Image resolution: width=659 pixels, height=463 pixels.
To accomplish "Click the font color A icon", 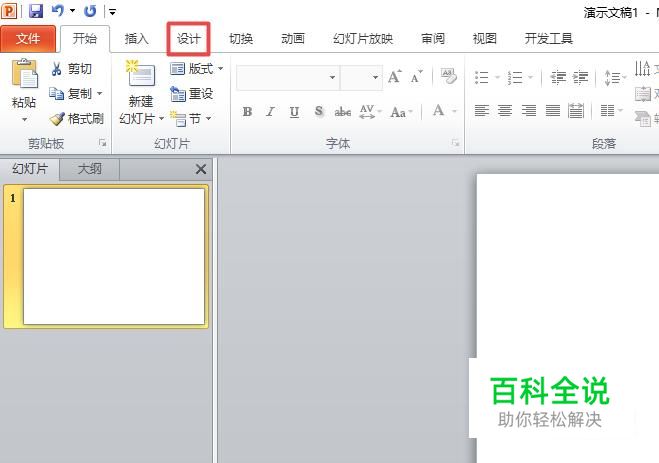I will coord(439,111).
